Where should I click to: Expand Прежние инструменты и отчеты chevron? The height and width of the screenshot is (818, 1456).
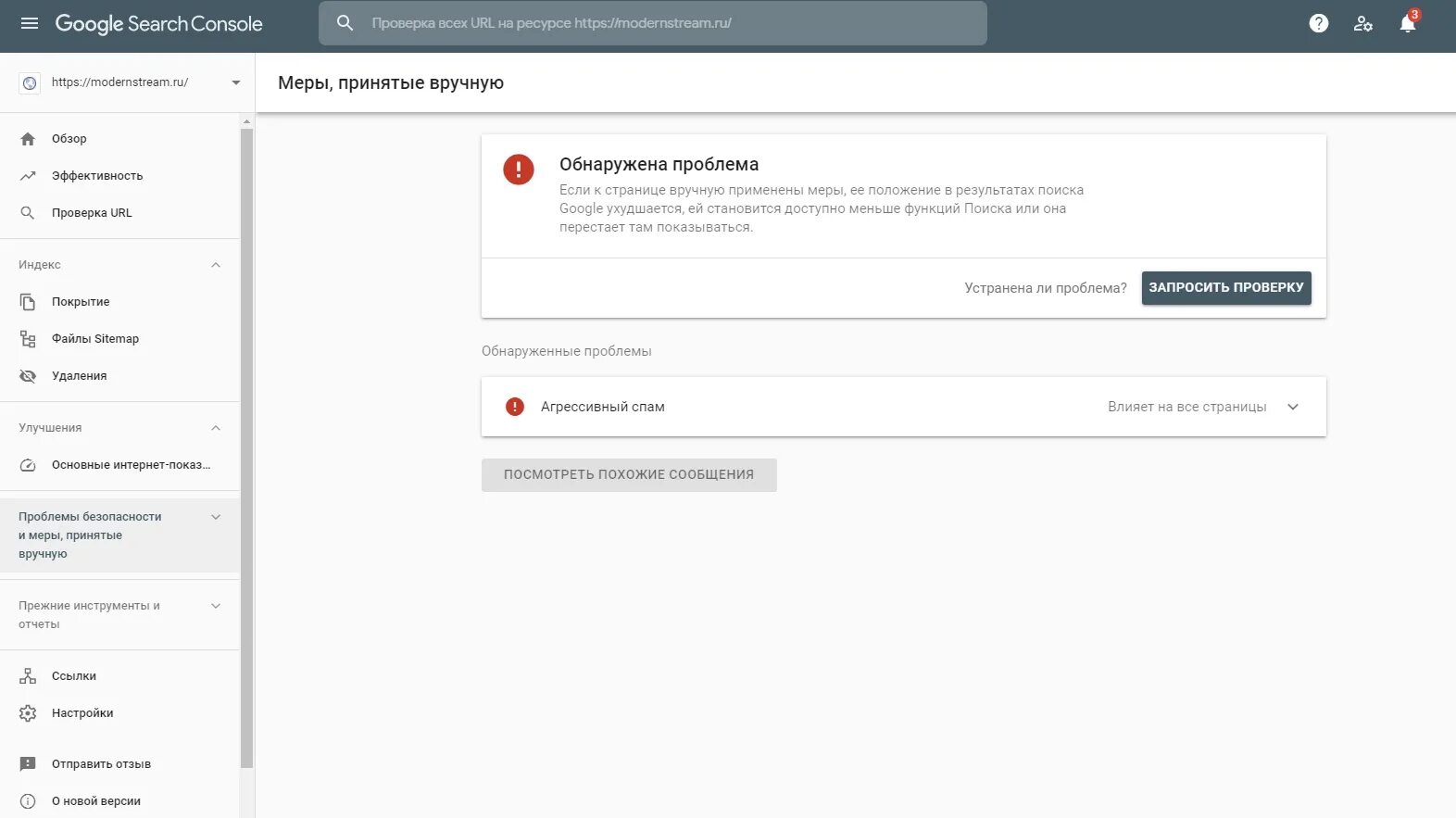tap(216, 606)
